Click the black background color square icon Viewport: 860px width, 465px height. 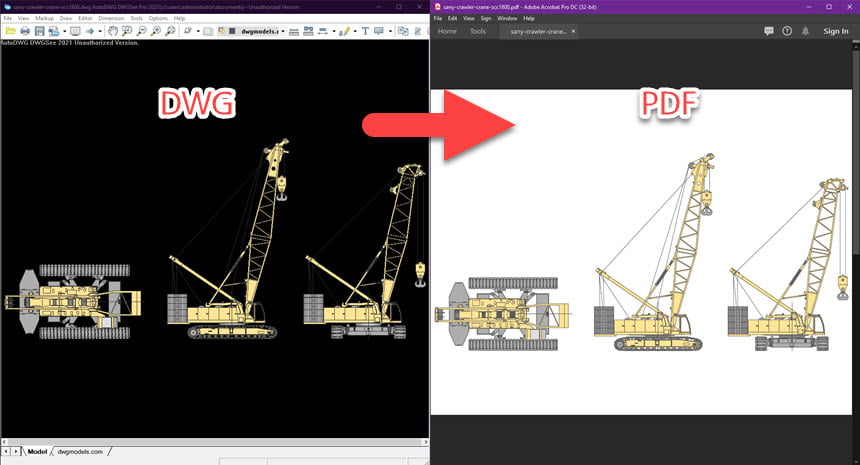coord(232,31)
